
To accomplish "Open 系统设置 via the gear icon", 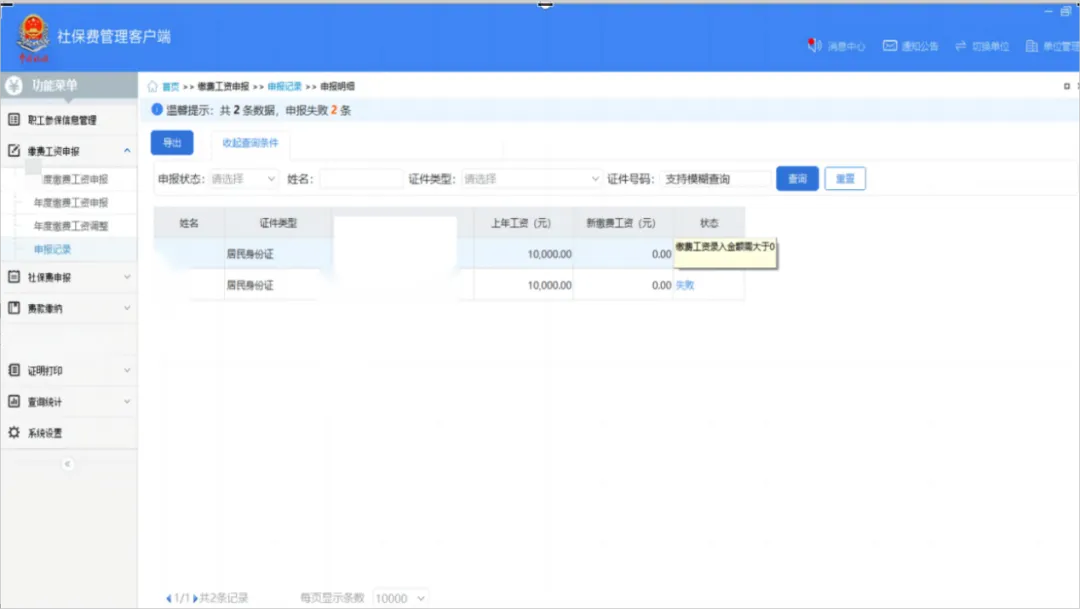I will [14, 432].
